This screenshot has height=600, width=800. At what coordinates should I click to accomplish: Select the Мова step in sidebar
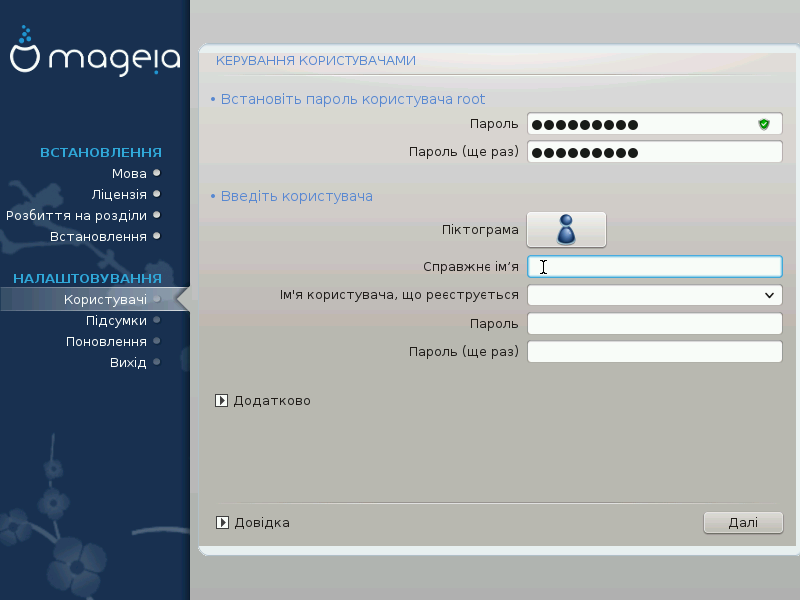[129, 173]
